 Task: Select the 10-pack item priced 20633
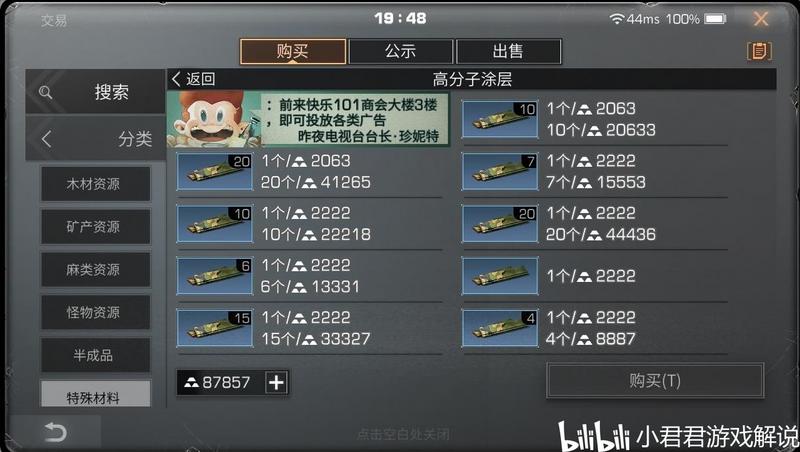pyautogui.click(x=594, y=119)
